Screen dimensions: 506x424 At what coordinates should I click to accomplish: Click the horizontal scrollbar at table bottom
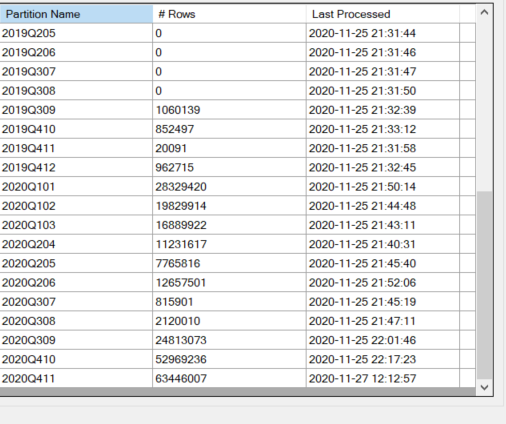pyautogui.click(x=238, y=392)
